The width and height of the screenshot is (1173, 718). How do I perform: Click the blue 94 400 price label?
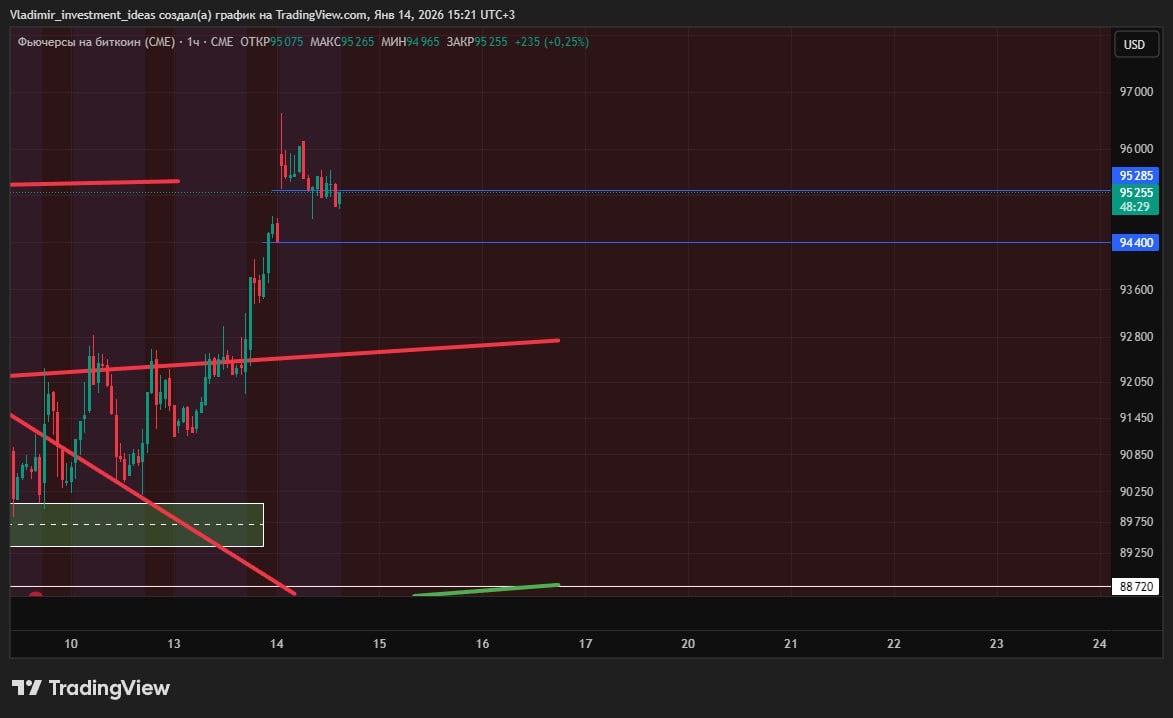coord(1136,242)
